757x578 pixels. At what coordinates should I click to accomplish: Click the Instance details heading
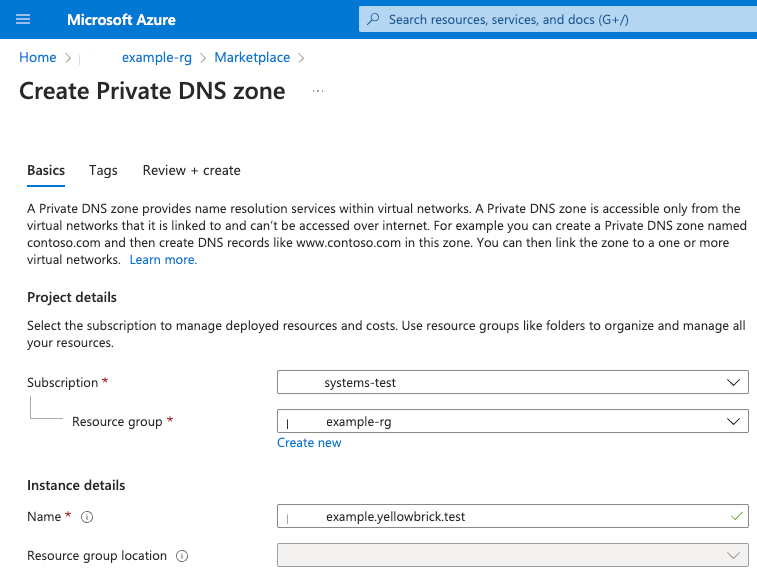point(76,485)
